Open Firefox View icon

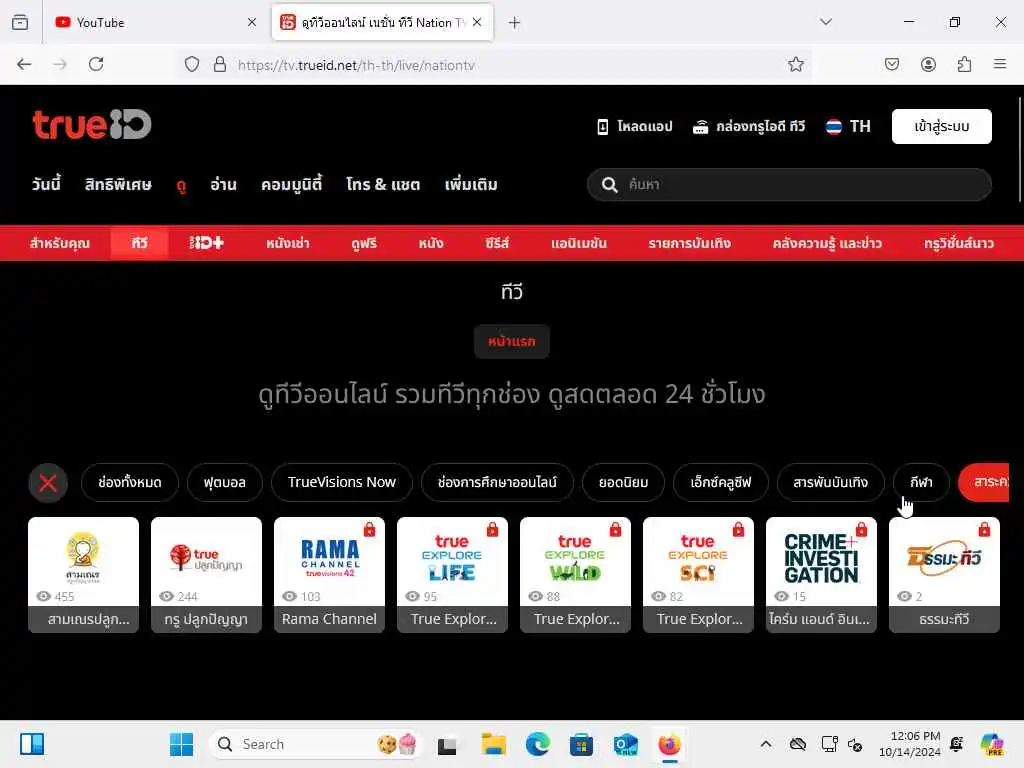pyautogui.click(x=20, y=22)
